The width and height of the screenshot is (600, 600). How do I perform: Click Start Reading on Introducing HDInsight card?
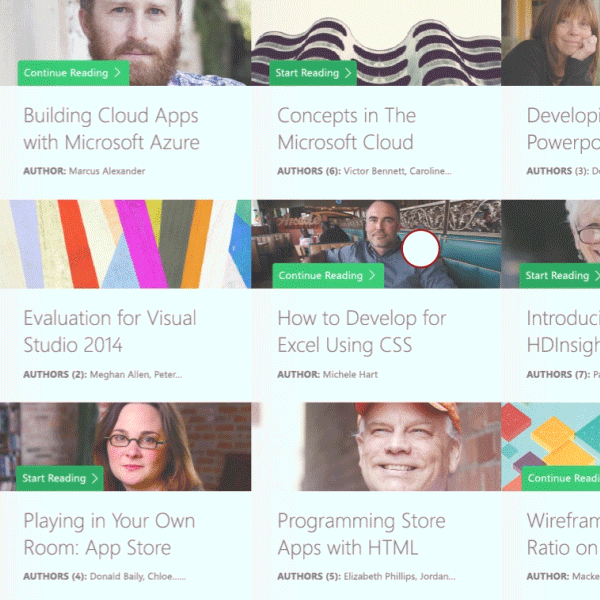[559, 275]
